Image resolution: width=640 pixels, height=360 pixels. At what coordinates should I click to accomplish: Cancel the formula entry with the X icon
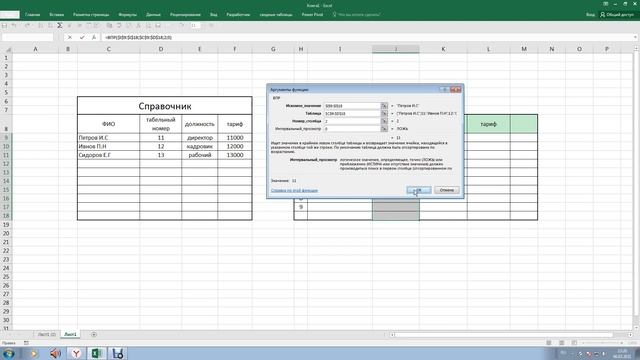coord(70,37)
